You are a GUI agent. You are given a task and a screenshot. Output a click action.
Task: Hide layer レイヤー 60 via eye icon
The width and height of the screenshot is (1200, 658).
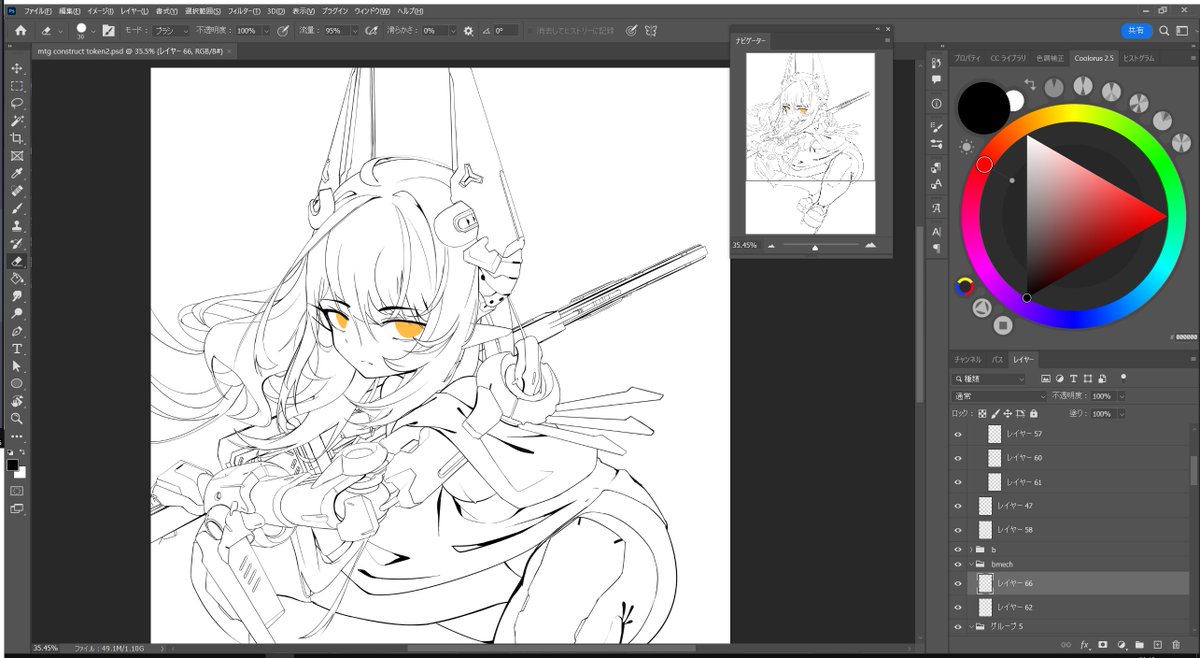pyautogui.click(x=958, y=458)
